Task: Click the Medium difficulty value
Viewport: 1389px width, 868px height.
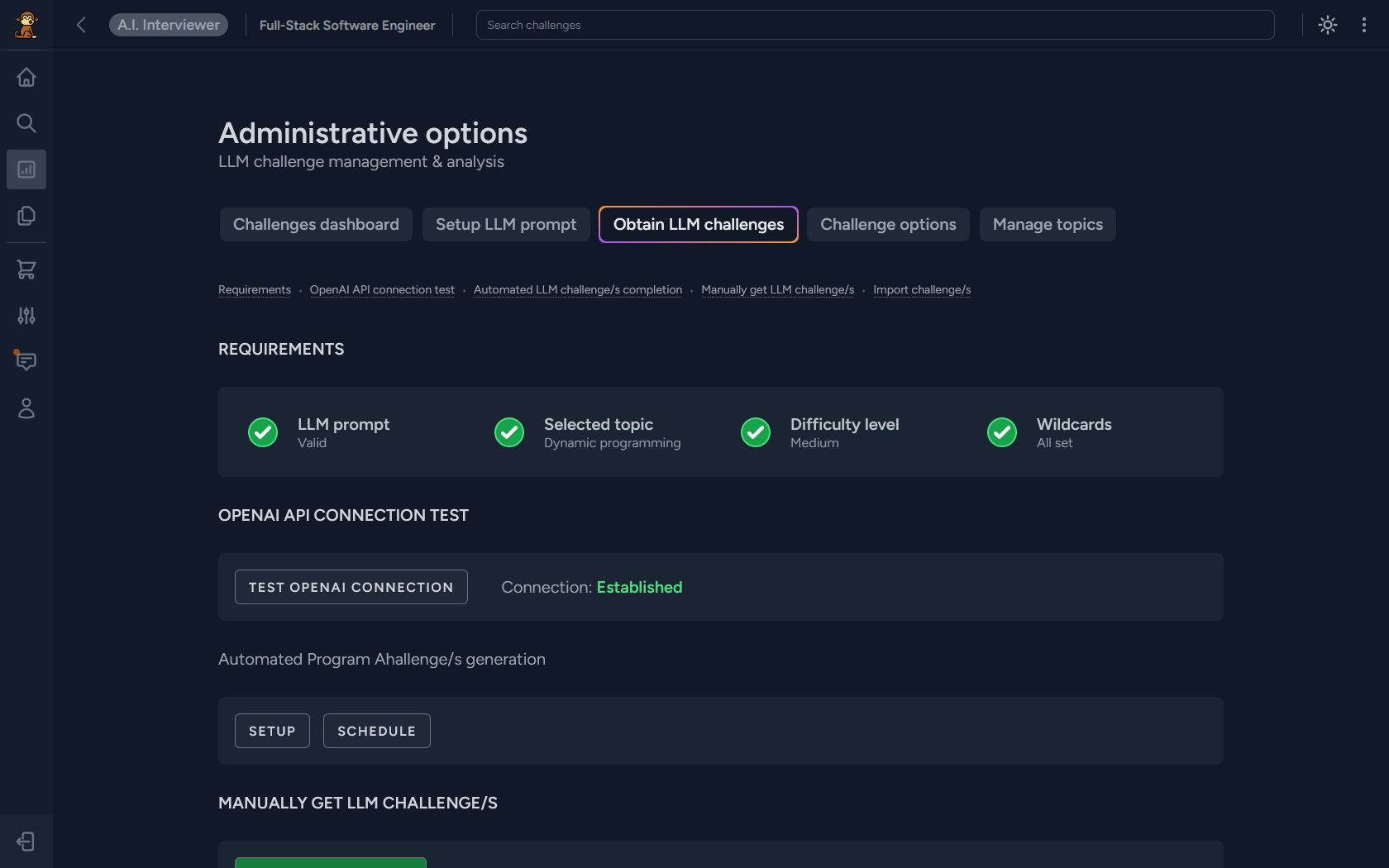Action: (814, 443)
